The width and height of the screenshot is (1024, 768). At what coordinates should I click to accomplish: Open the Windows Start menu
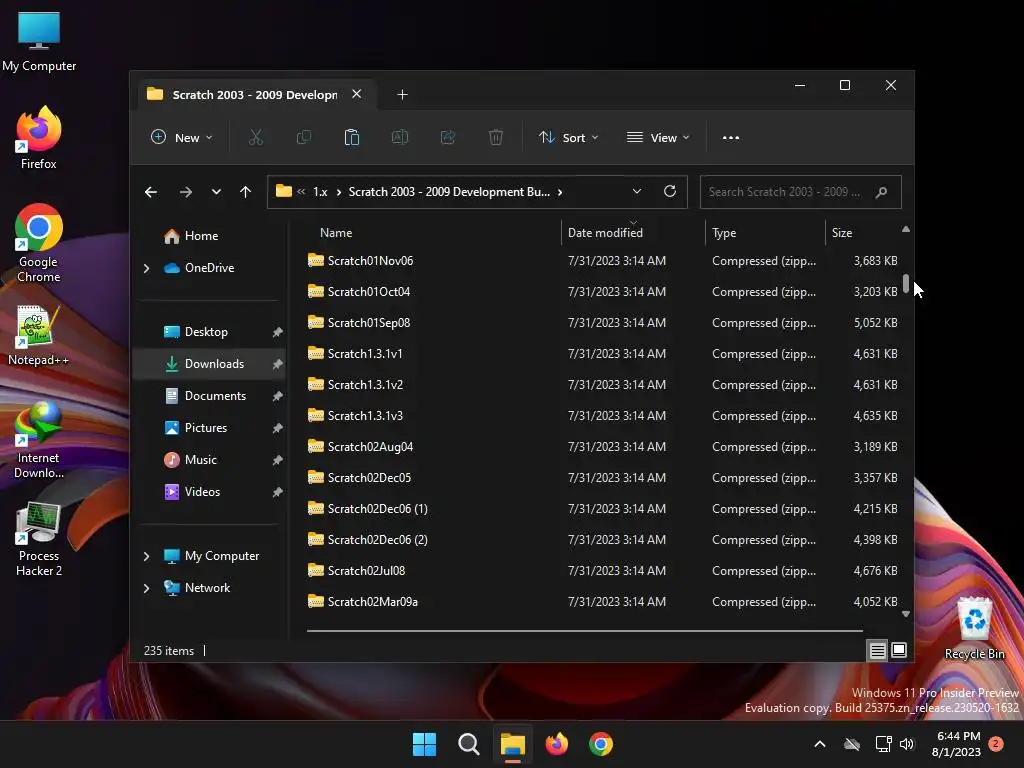point(424,744)
